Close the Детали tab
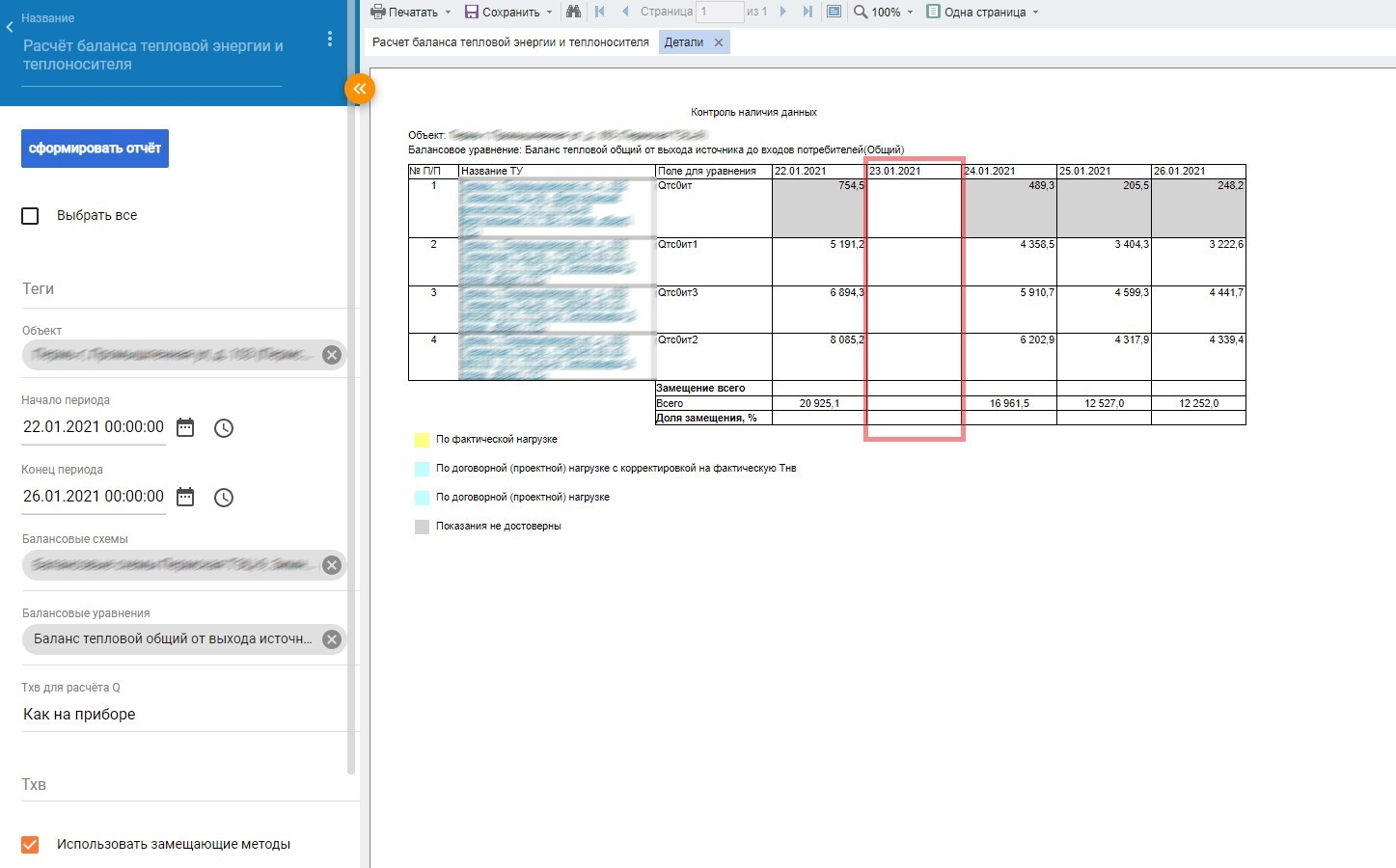This screenshot has width=1396, height=868. pyautogui.click(x=719, y=42)
